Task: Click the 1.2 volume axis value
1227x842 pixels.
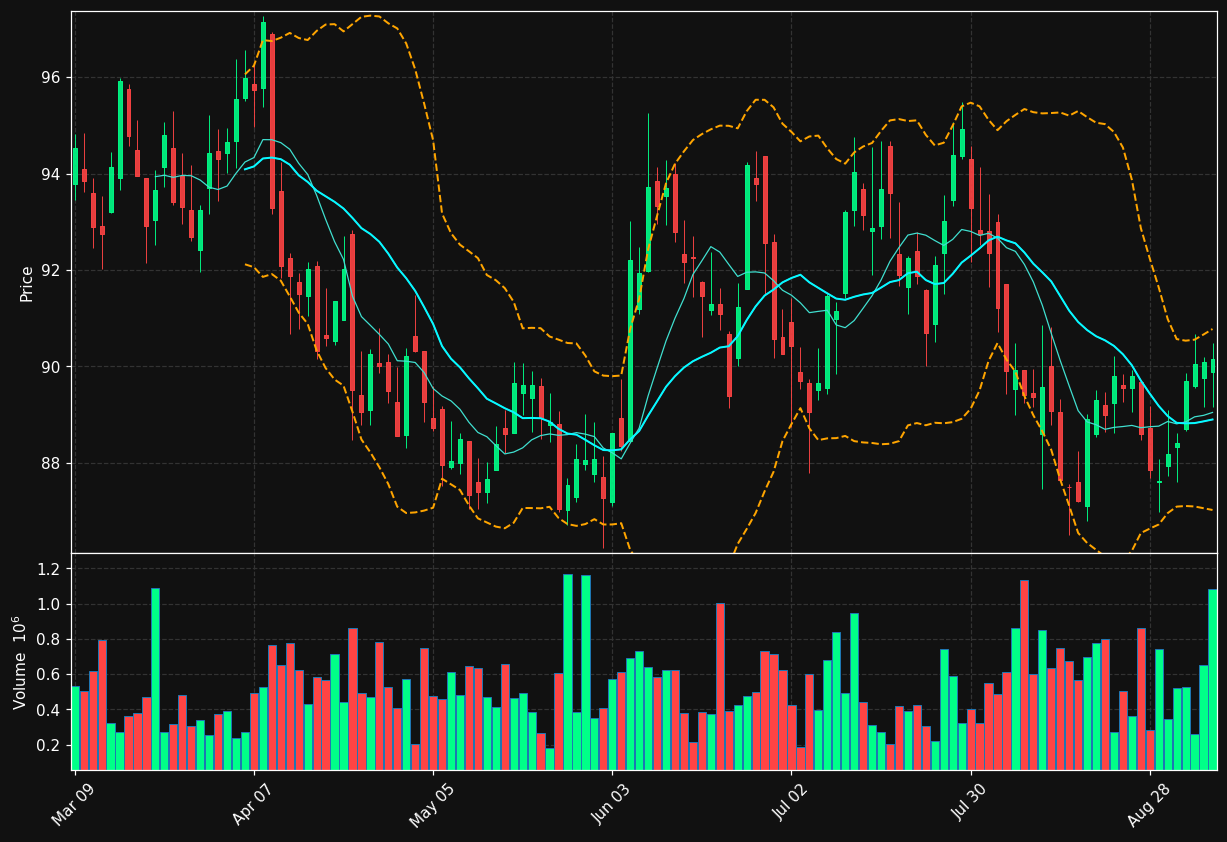Action: (x=50, y=569)
